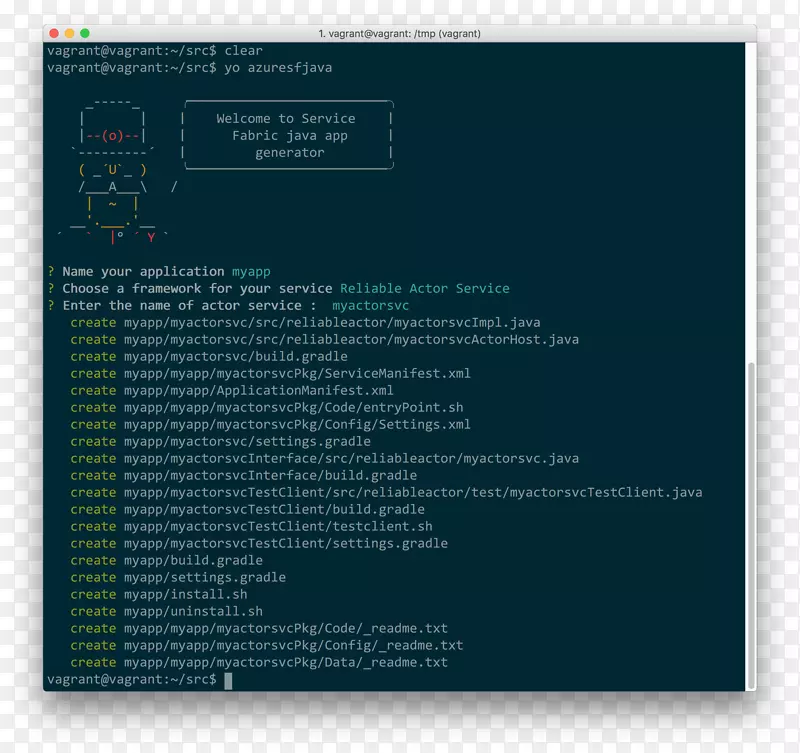Click the Reliable Actor Service framework answer
The height and width of the screenshot is (753, 800).
[x=424, y=288]
